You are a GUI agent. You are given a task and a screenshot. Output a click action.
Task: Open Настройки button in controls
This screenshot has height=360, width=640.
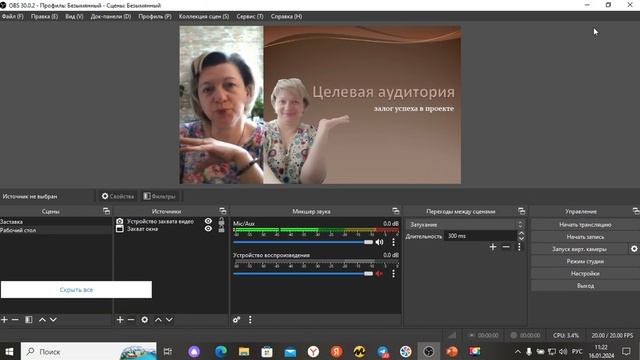click(585, 273)
